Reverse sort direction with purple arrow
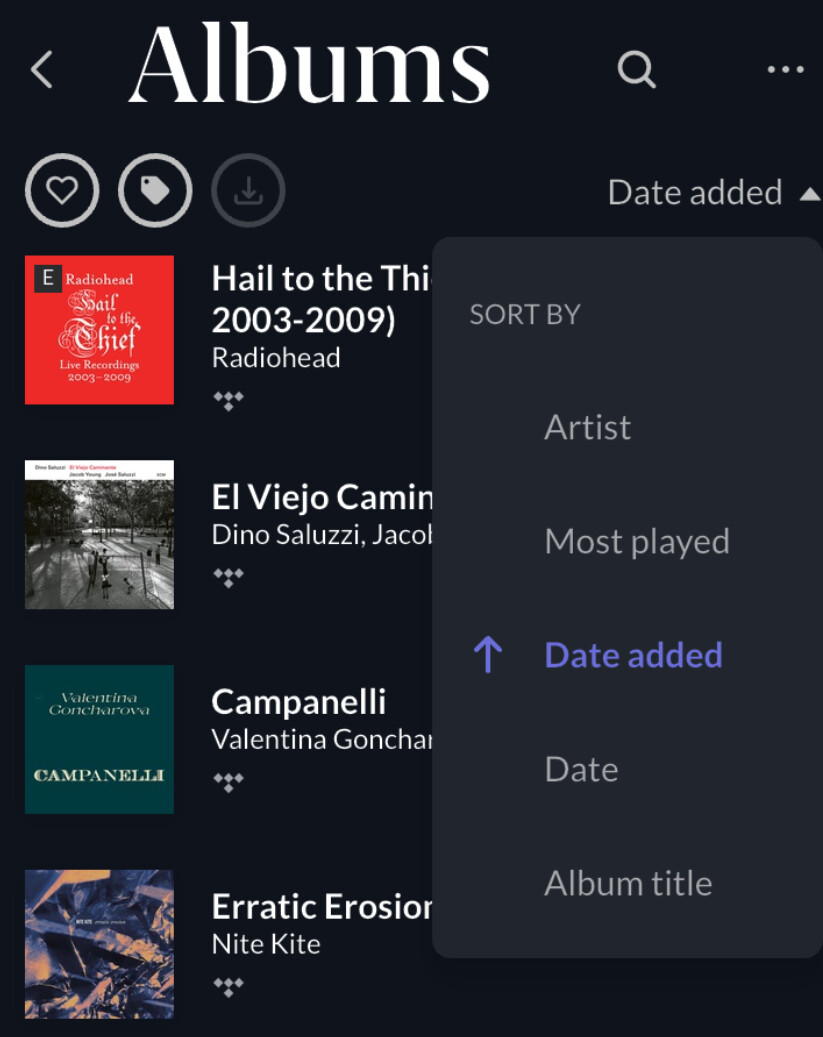 coord(488,655)
